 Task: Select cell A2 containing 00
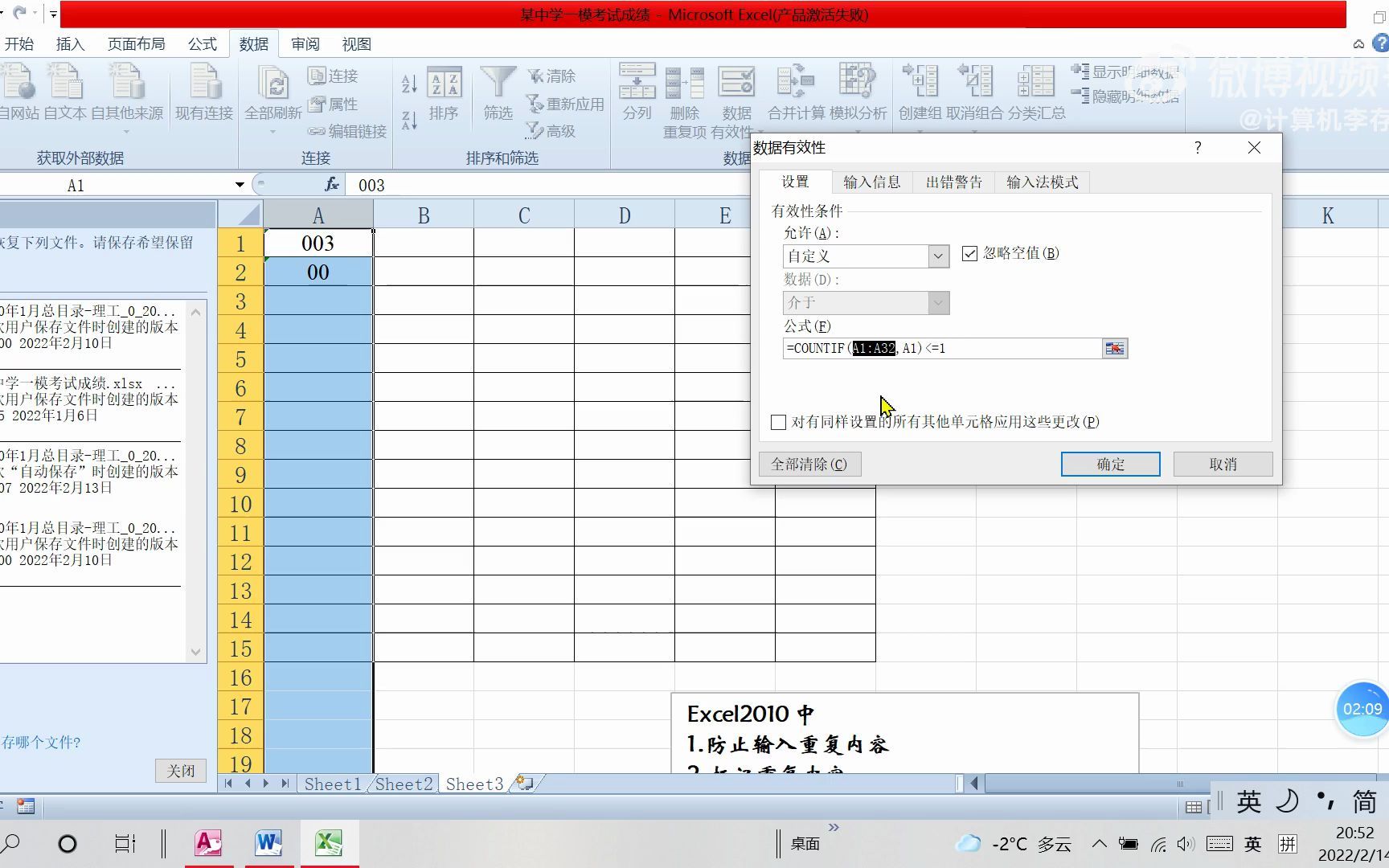pos(318,272)
